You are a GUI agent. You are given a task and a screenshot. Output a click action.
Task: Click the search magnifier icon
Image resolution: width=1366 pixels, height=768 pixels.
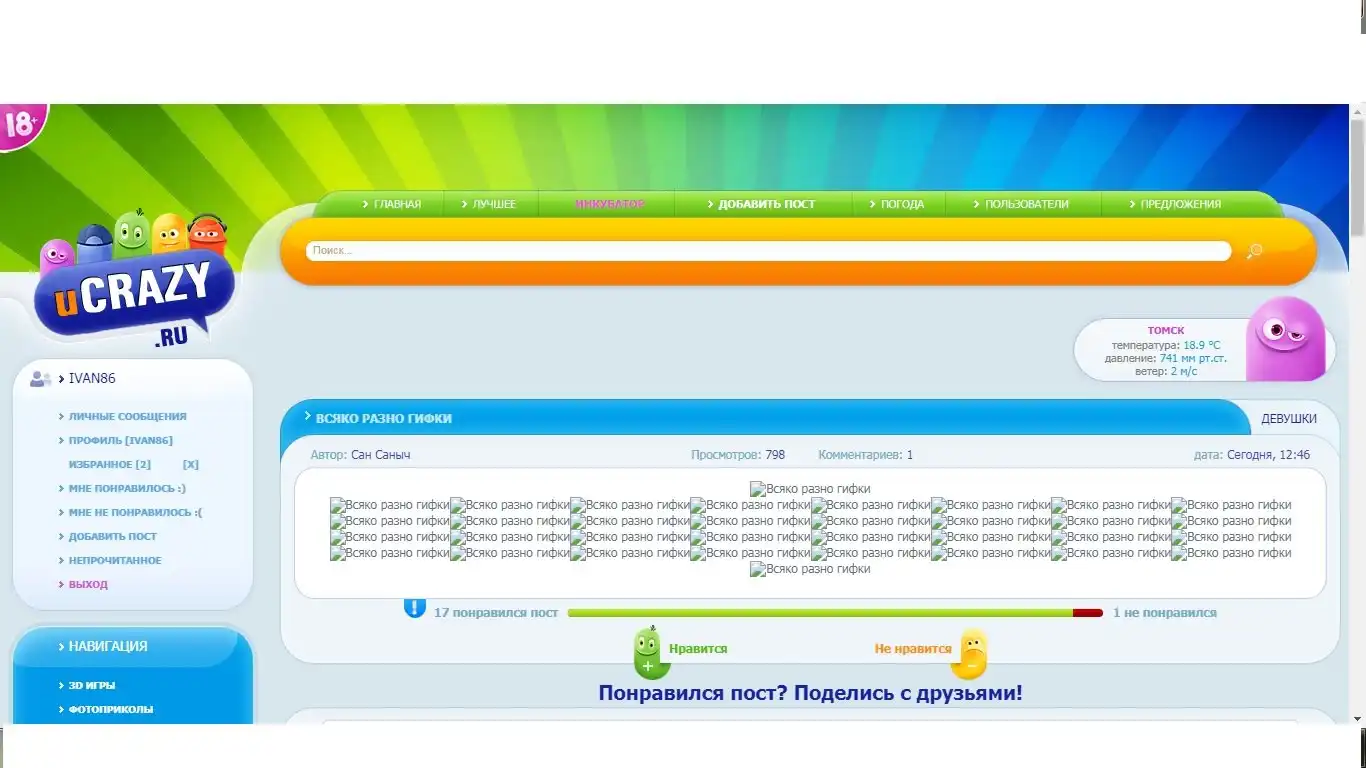click(x=1254, y=251)
